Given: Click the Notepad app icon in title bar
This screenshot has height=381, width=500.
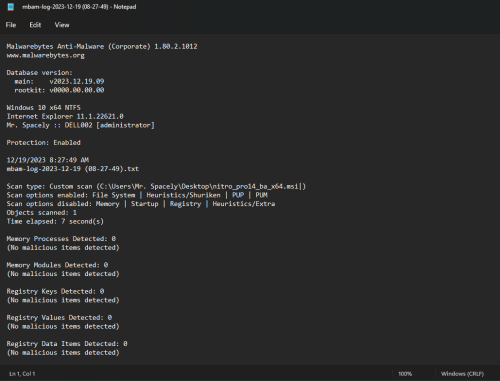Looking at the screenshot, I should tap(11, 7).
